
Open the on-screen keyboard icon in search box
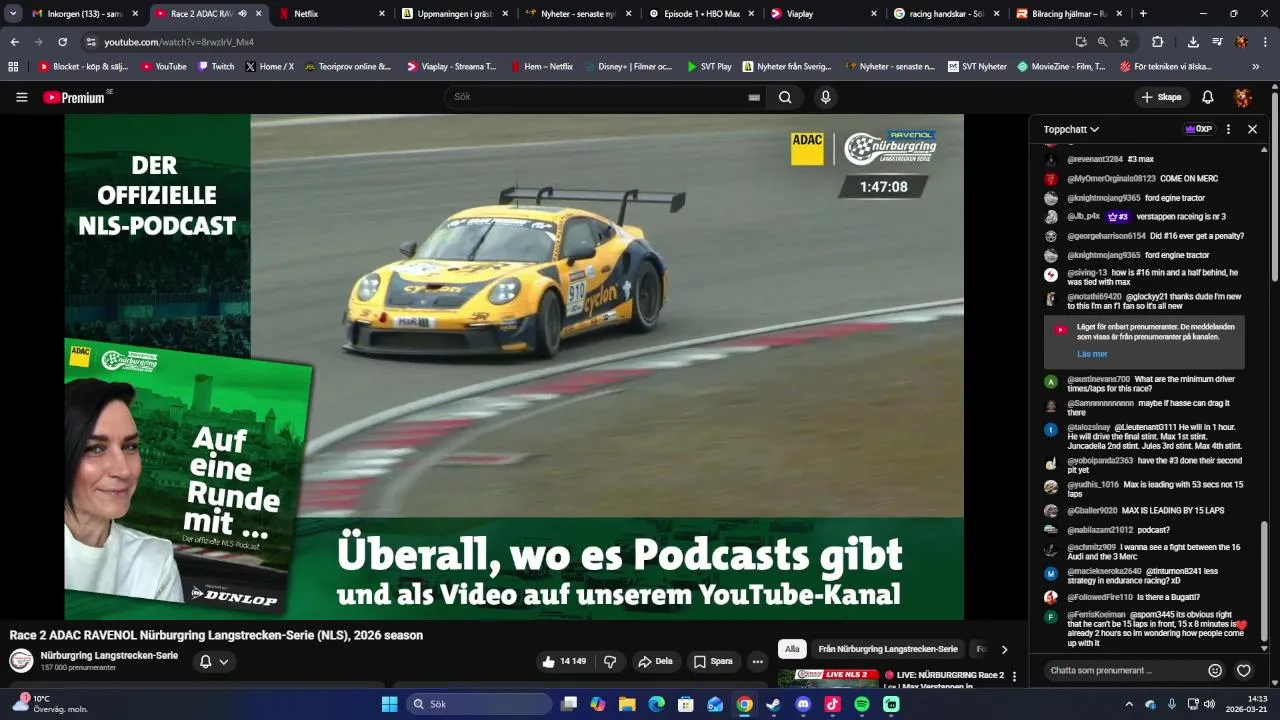point(754,97)
